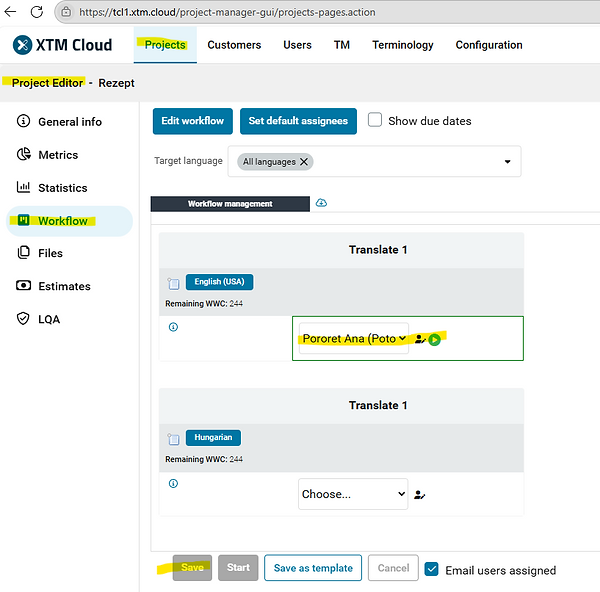Click Set default assignees

click(298, 121)
